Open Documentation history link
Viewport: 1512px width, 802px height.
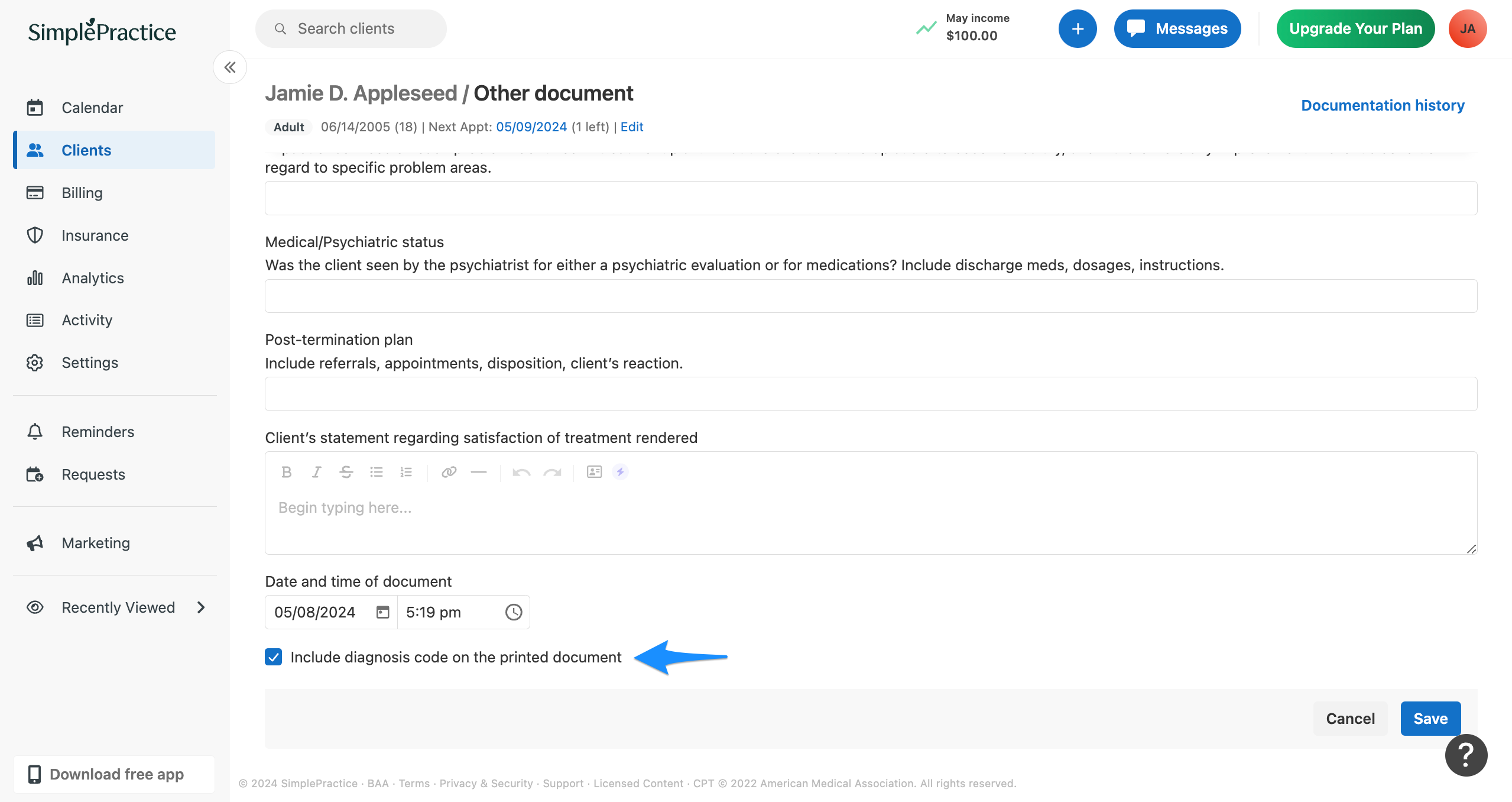(1383, 105)
